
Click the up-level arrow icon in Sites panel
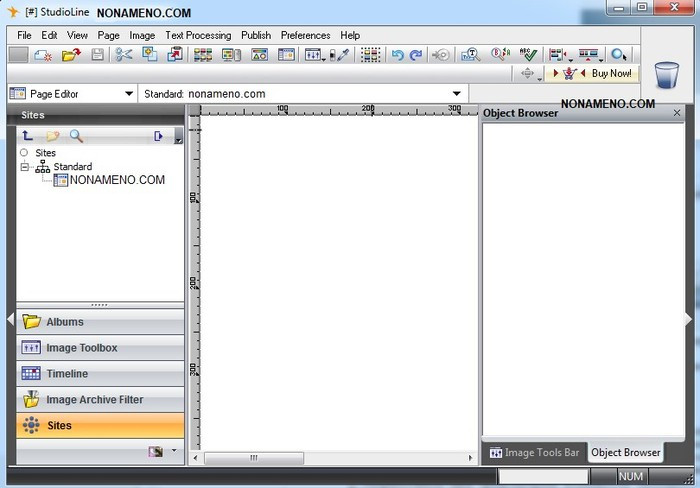coord(28,136)
